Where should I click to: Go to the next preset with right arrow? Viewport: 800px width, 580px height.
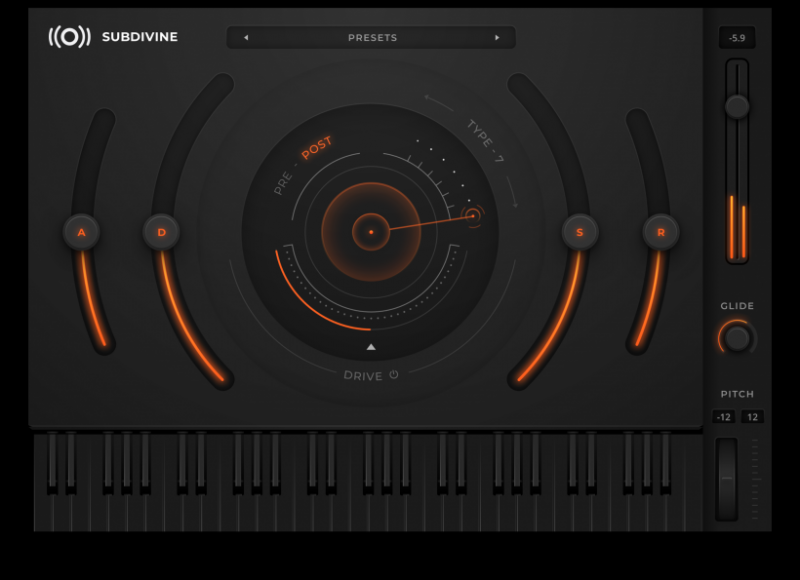[x=497, y=38]
